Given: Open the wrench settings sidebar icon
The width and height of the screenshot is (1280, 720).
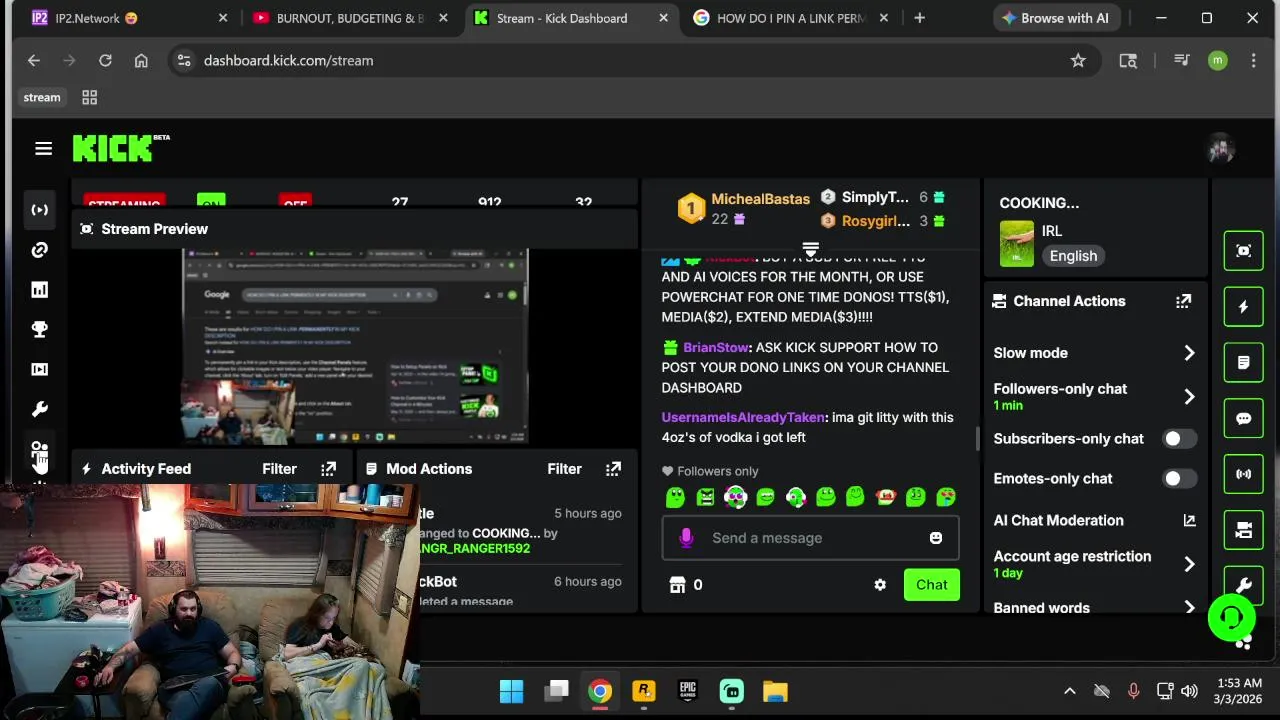Looking at the screenshot, I should [39, 409].
